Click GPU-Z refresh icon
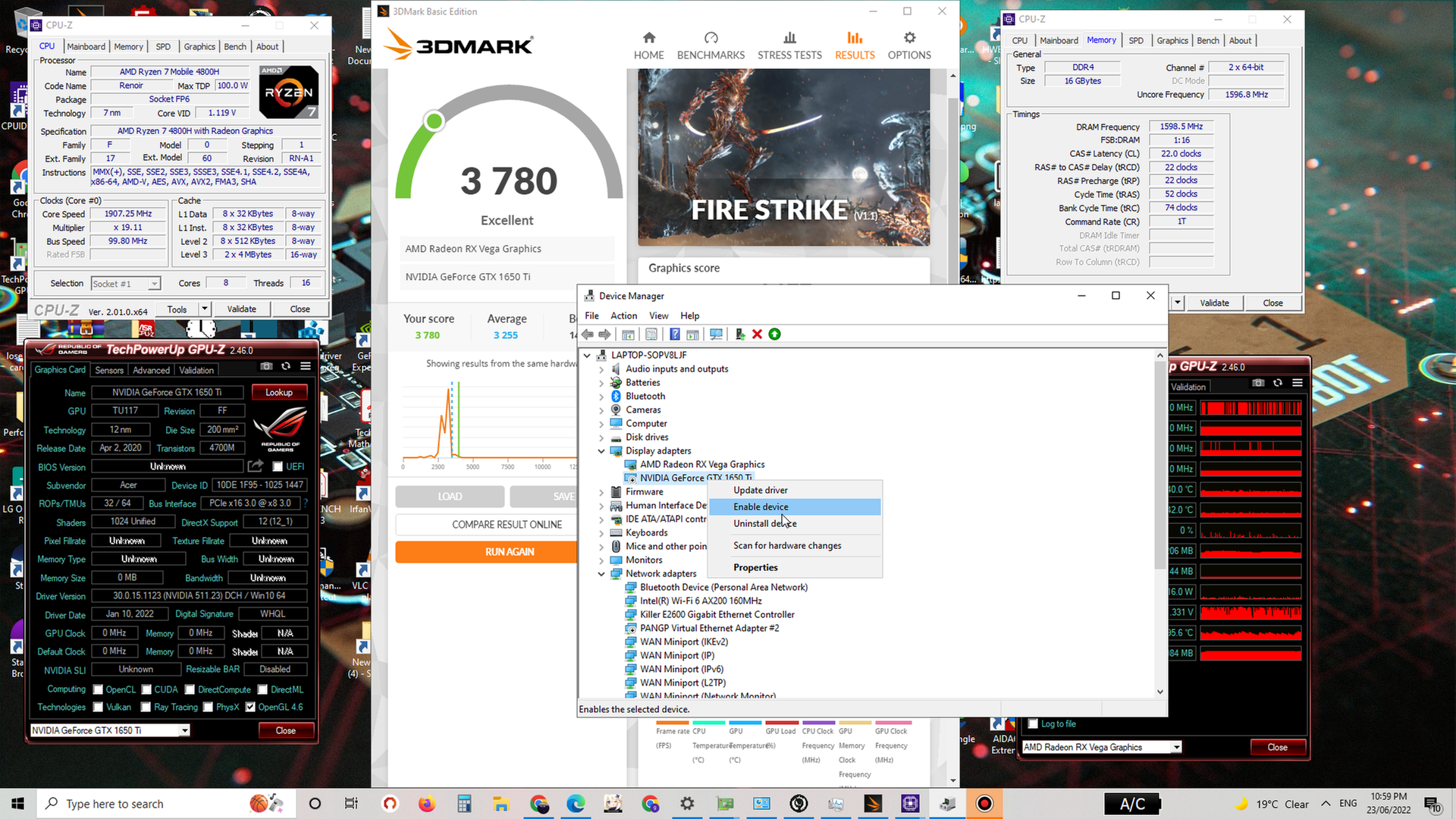 coord(286,366)
